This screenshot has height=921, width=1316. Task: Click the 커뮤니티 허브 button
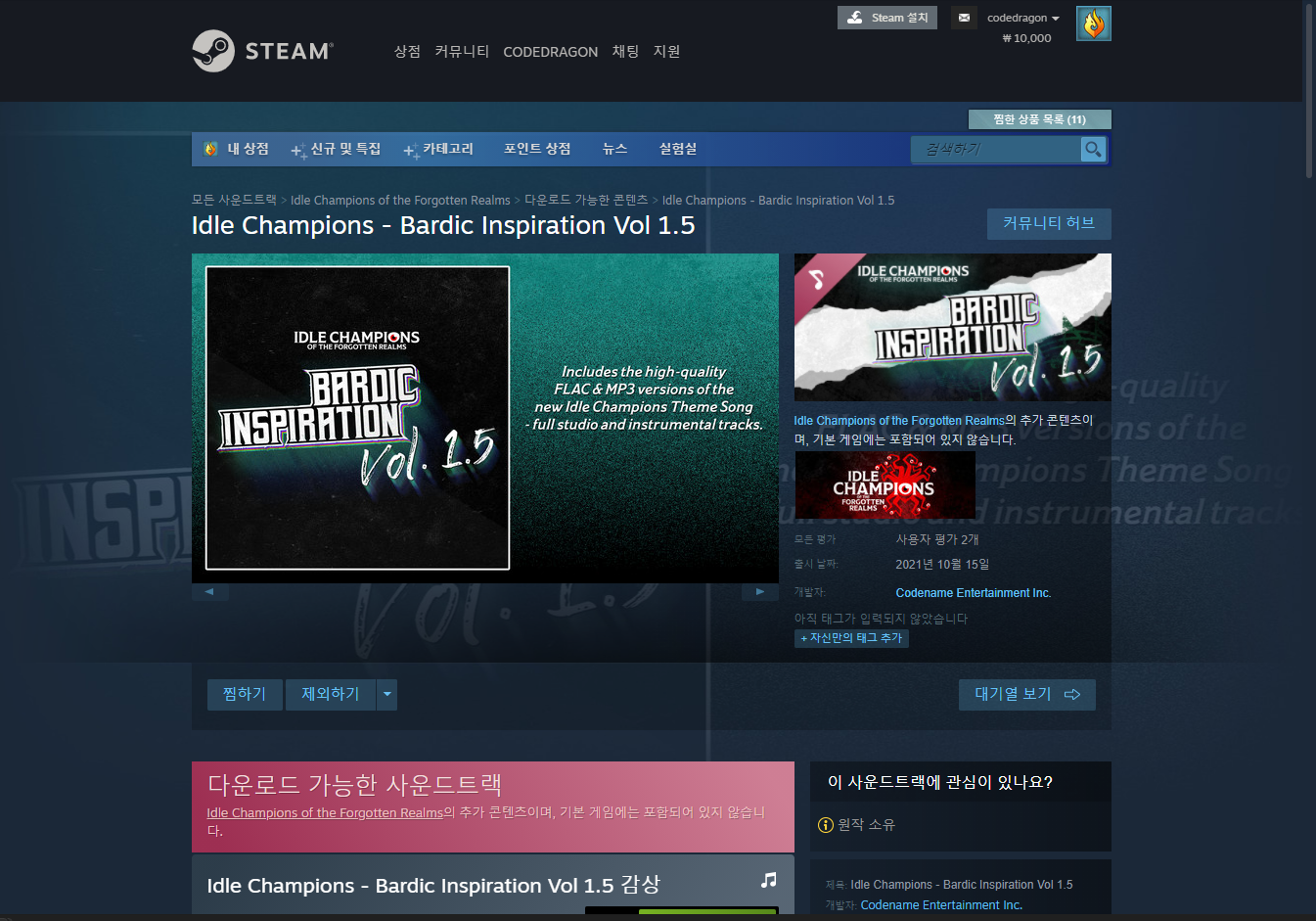click(x=1049, y=224)
